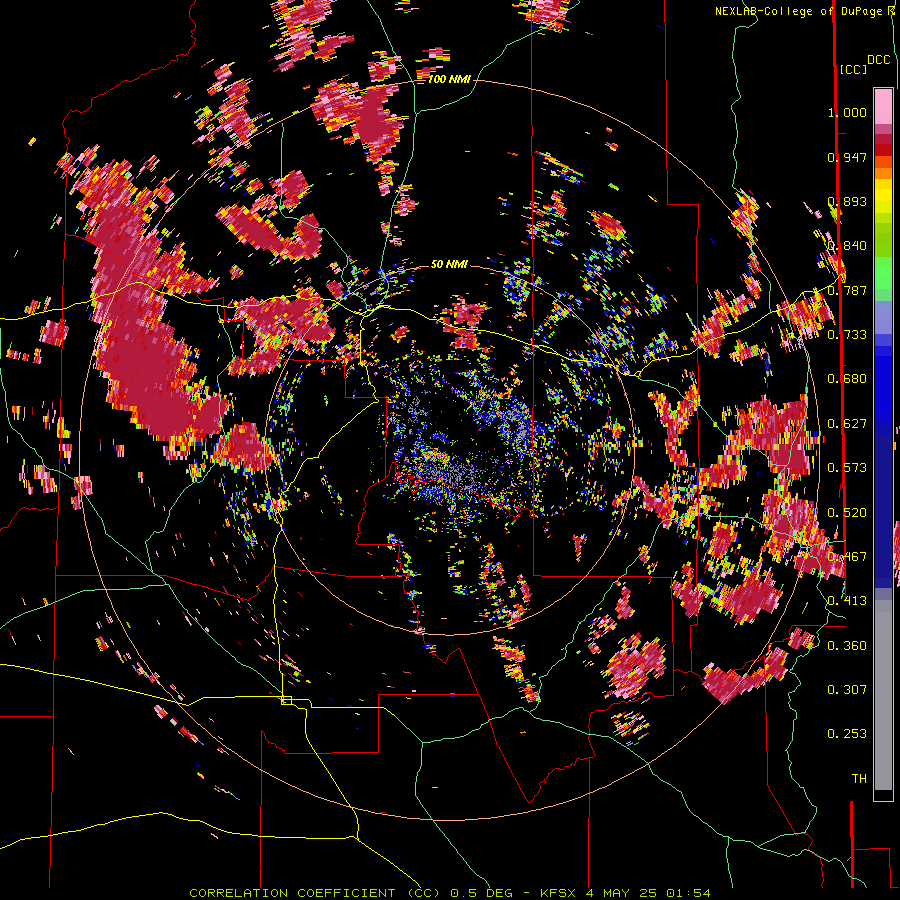The image size is (900, 900).
Task: Click the pink top segment of the color bar
Action: click(883, 106)
